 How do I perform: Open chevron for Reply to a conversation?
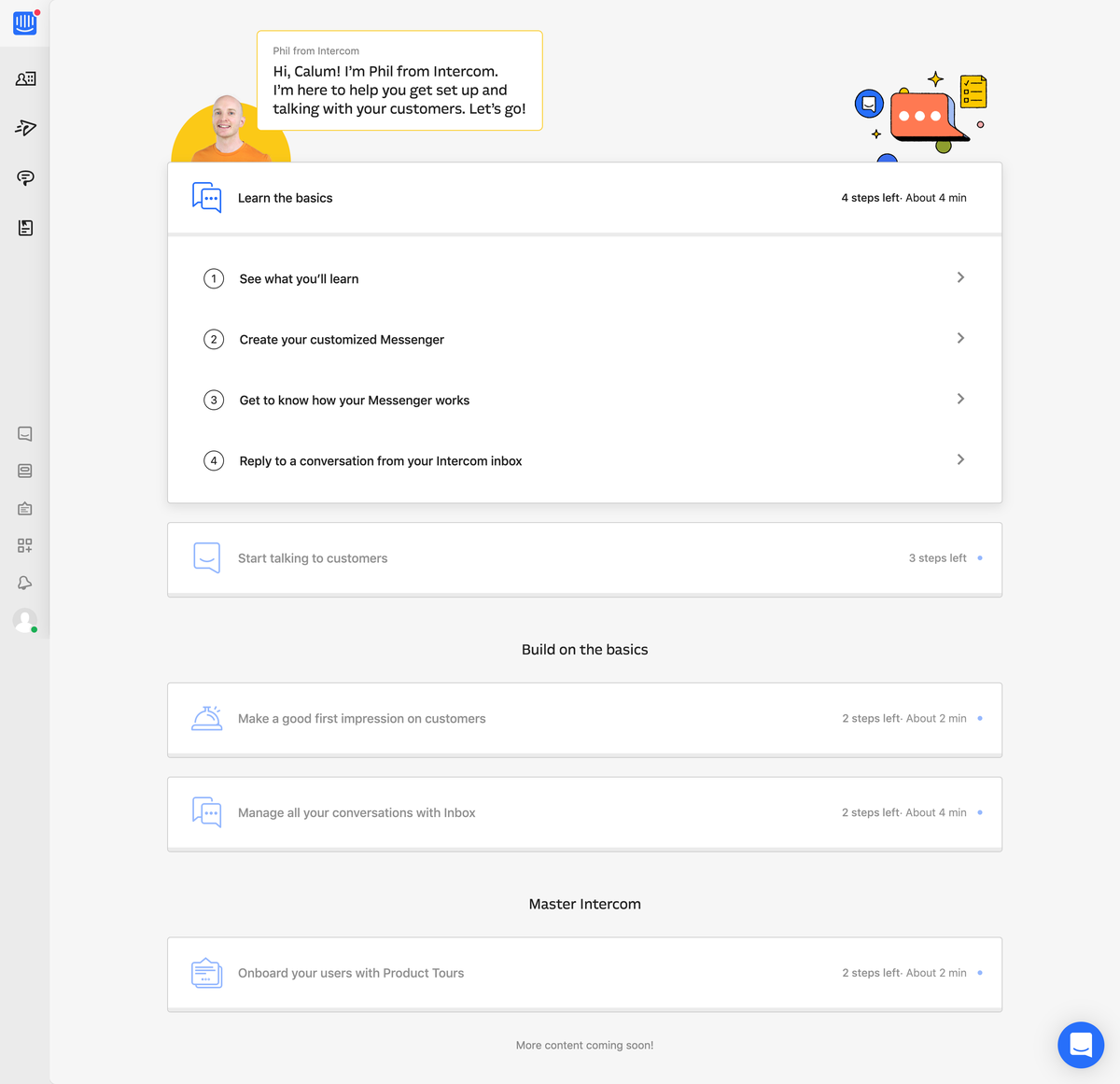960,459
